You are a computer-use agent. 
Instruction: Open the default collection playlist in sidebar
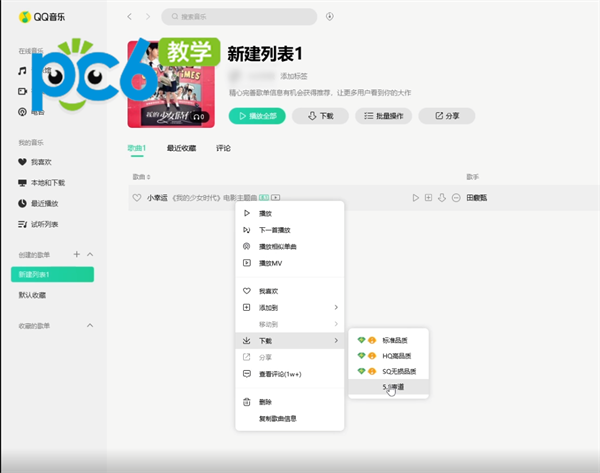click(33, 295)
